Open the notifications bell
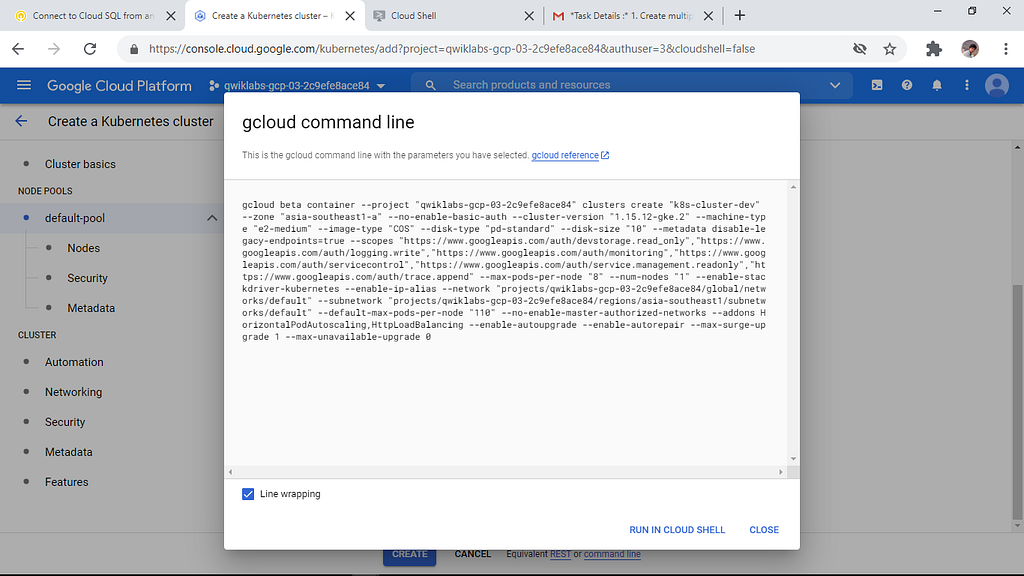The image size is (1024, 576). pyautogui.click(x=936, y=85)
